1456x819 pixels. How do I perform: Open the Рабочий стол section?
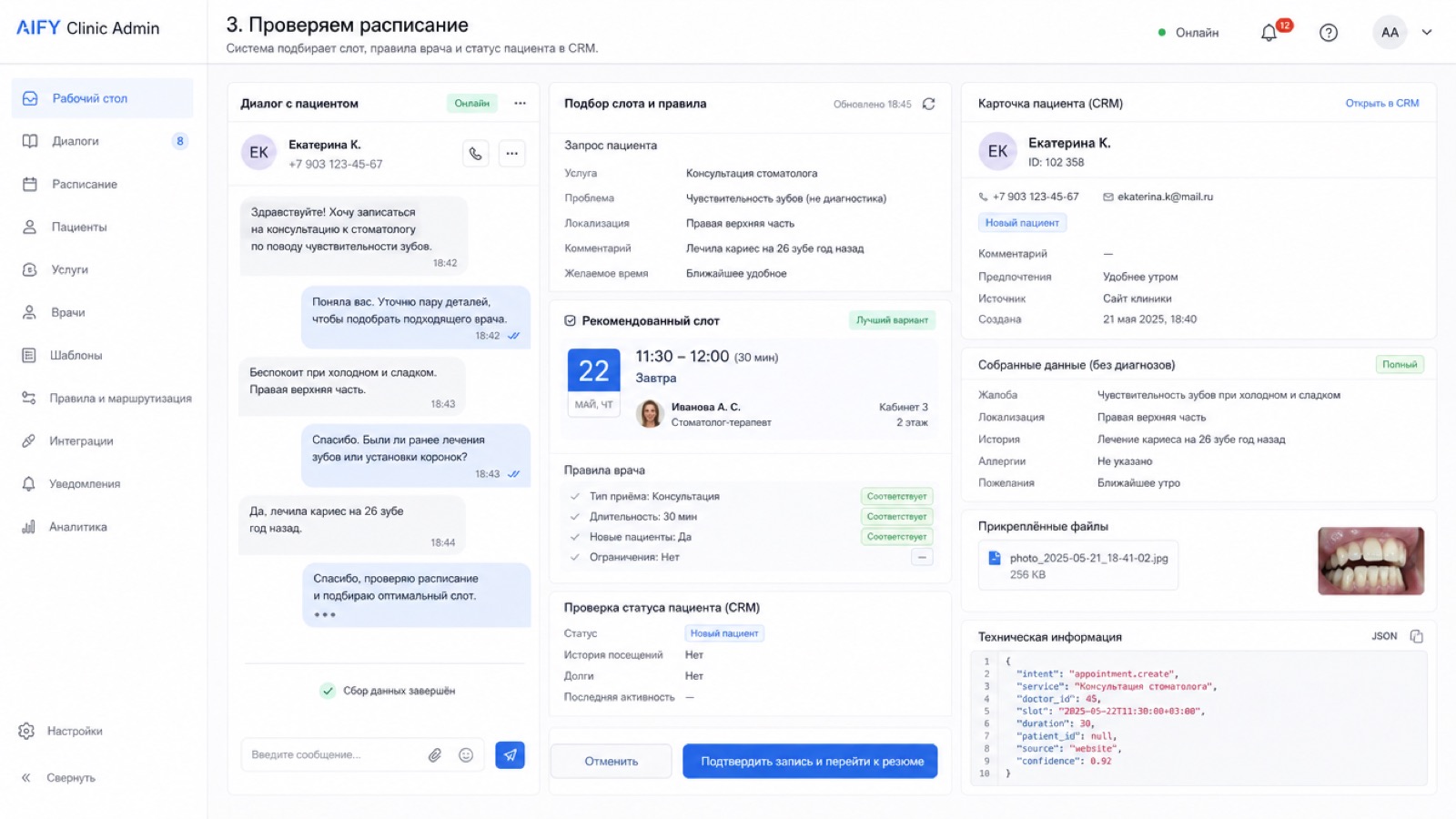(x=102, y=98)
